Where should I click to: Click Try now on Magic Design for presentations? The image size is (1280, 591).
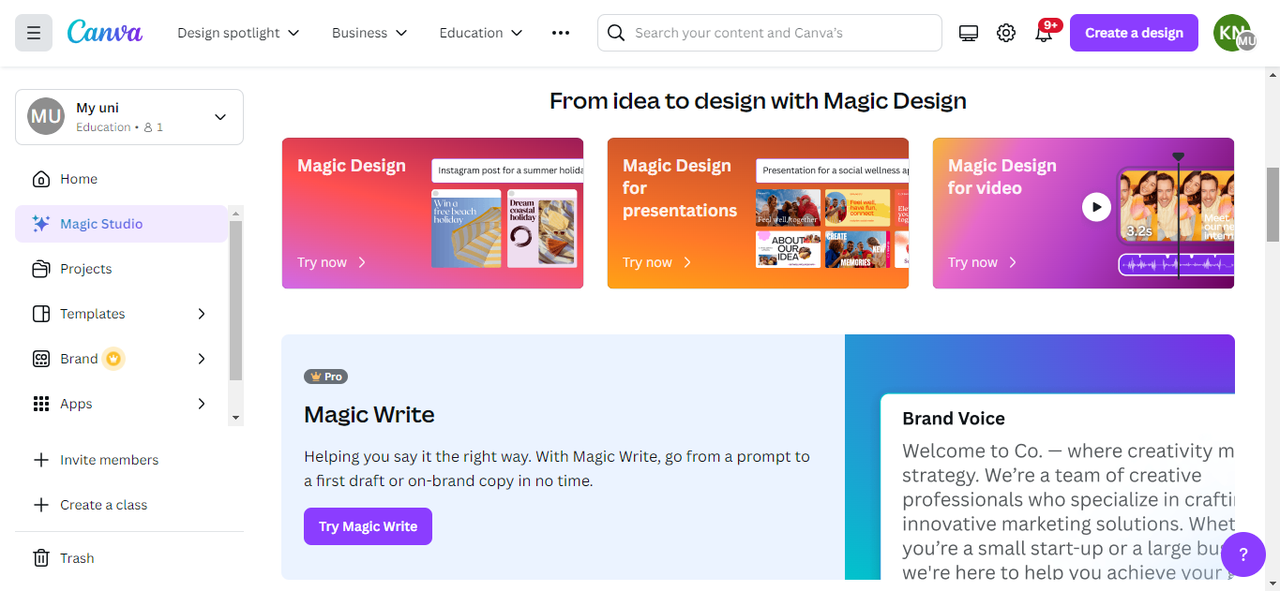[658, 262]
